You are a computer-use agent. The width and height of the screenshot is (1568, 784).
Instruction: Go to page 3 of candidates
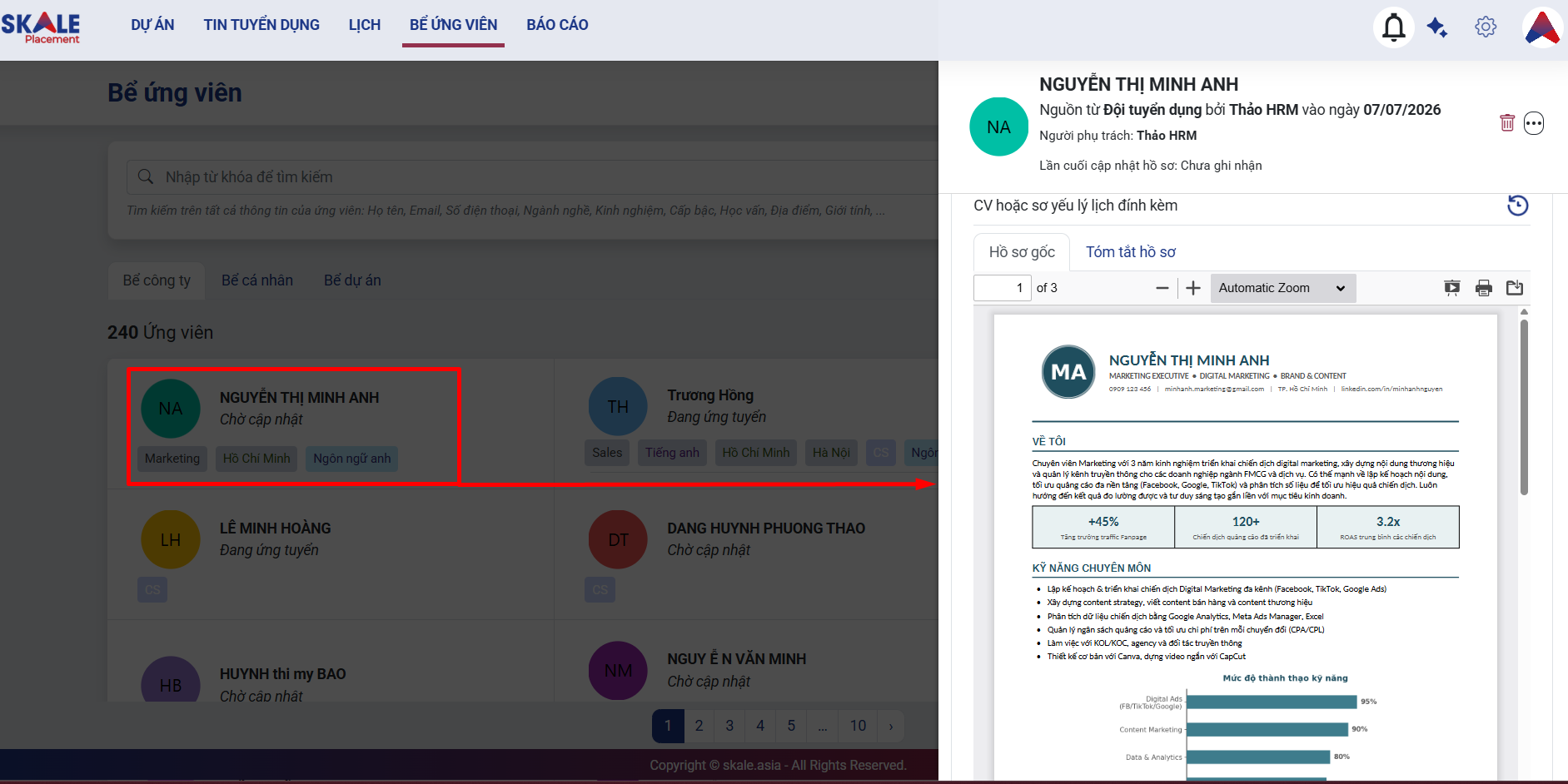[729, 726]
